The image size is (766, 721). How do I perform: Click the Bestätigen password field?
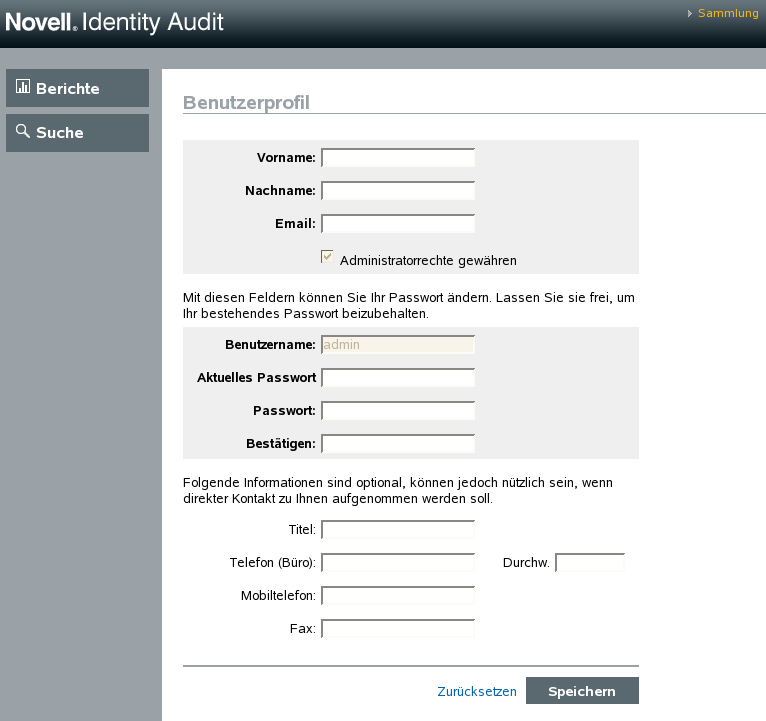pyautogui.click(x=398, y=443)
